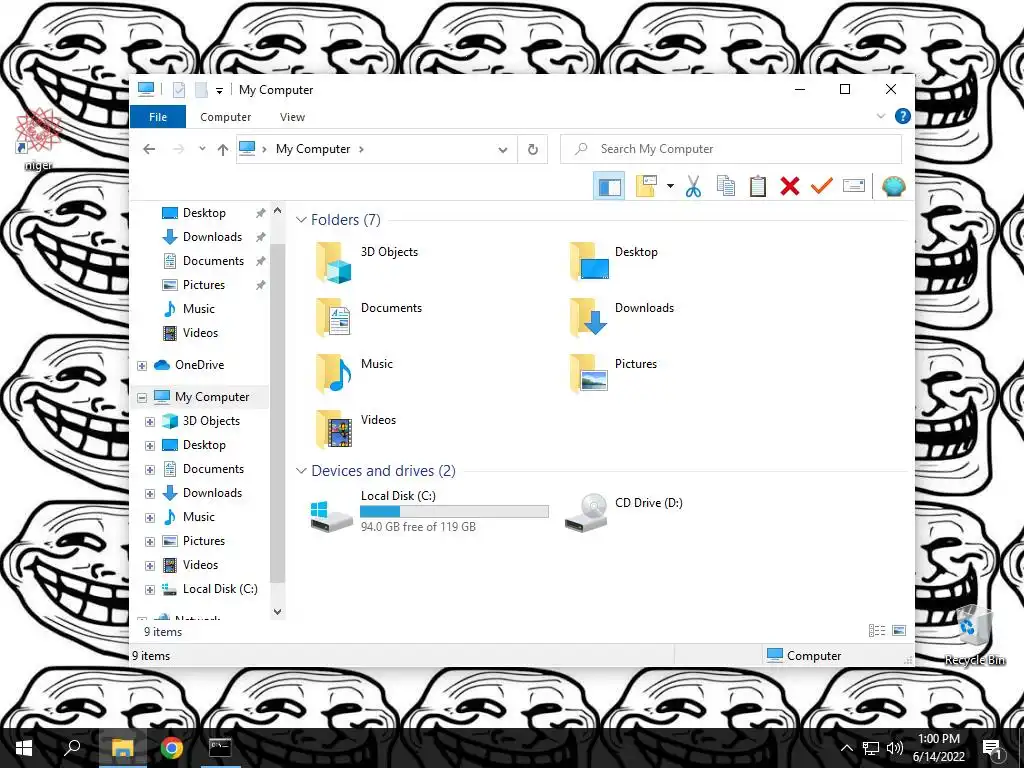This screenshot has width=1024, height=768.
Task: Select Local Disk (C:) in navigation tree
Action: (x=220, y=589)
